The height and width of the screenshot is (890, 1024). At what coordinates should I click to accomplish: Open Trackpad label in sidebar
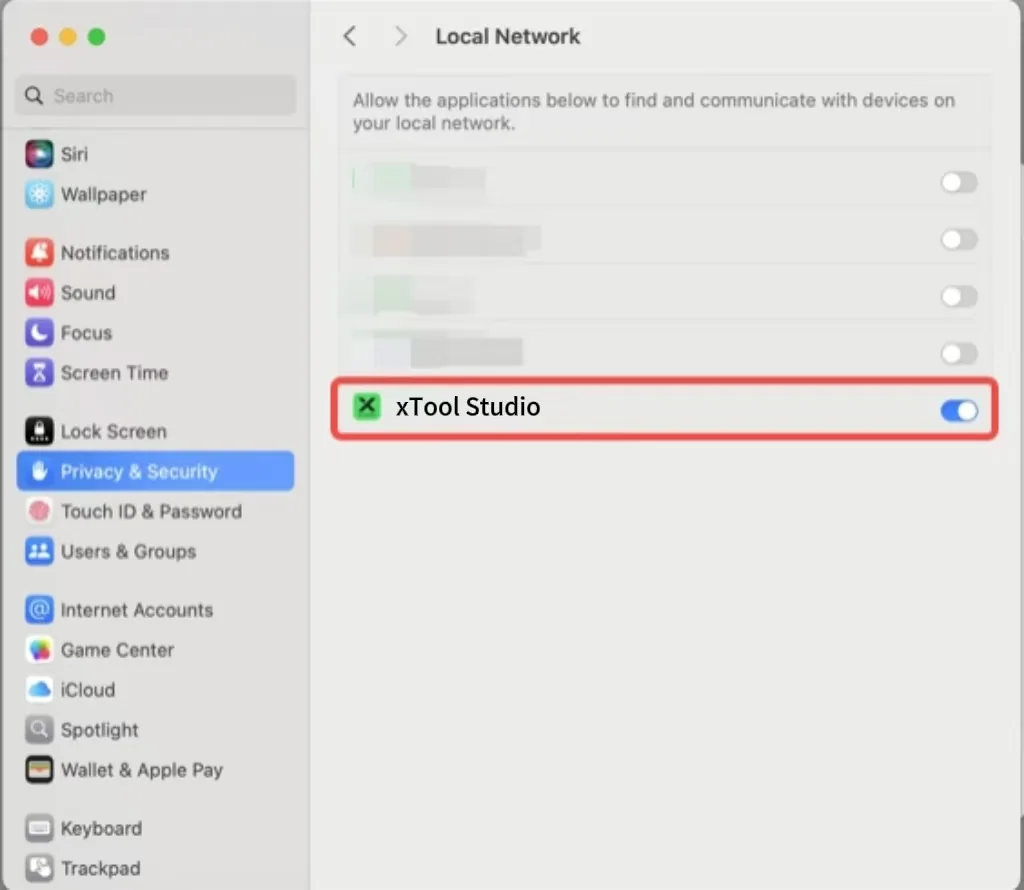click(101, 868)
